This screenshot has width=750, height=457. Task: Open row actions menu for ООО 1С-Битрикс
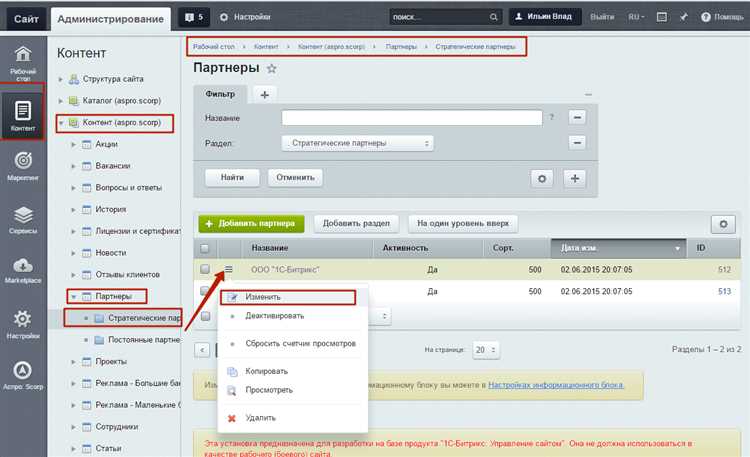(229, 269)
